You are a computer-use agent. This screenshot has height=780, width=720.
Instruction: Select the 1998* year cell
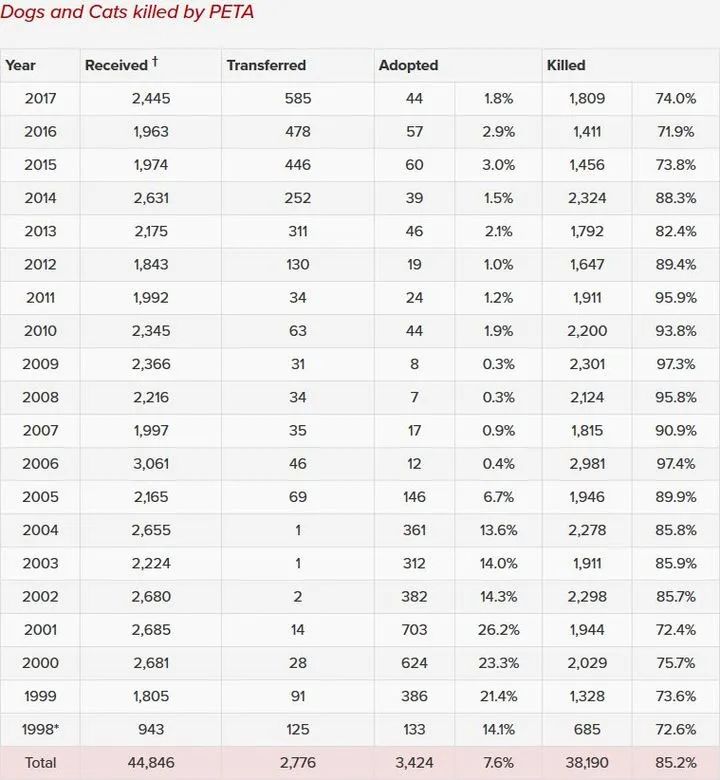[40, 729]
